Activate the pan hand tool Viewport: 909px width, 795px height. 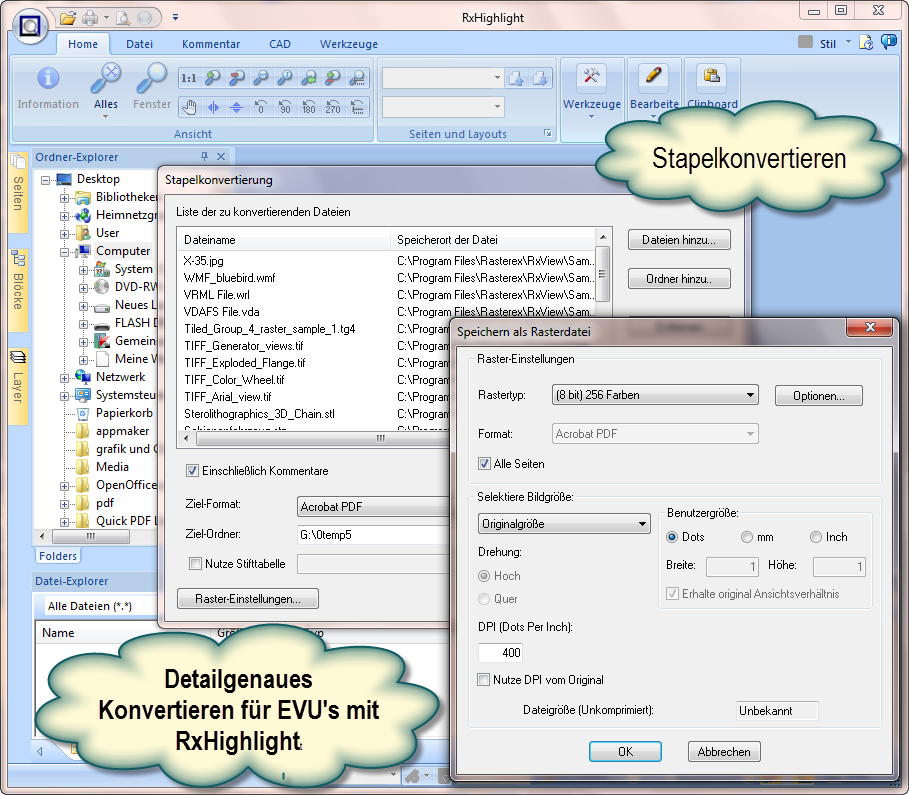tap(188, 107)
